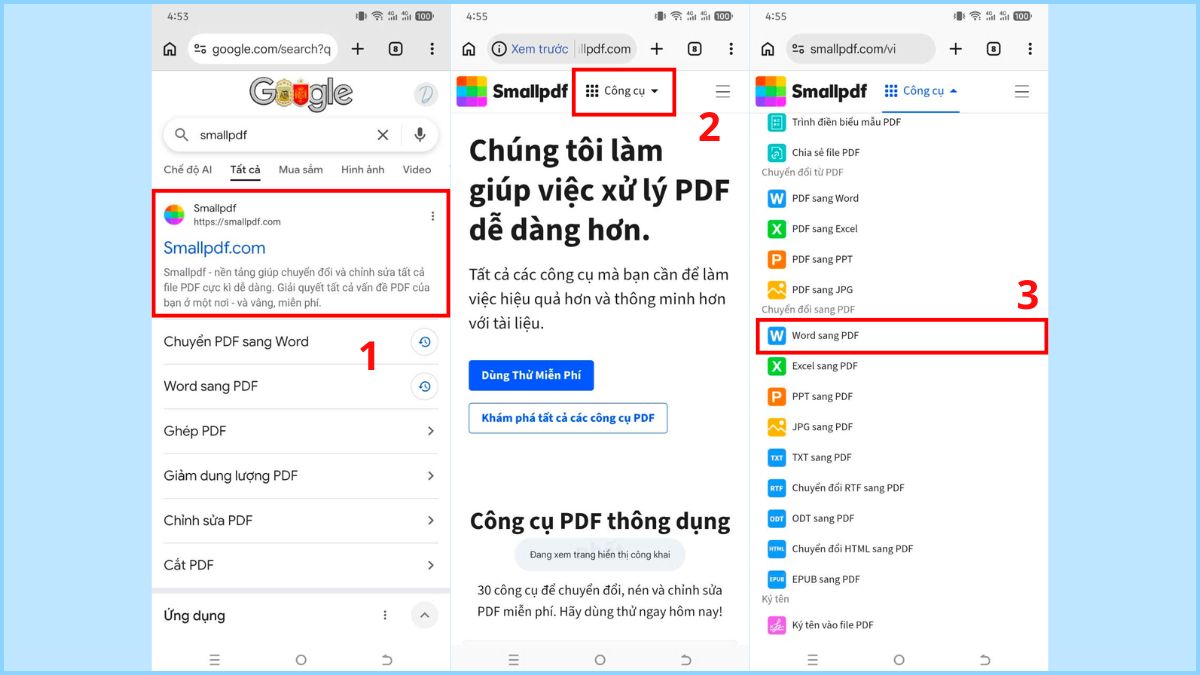Open the hamburger menu on the right phone
The width and height of the screenshot is (1200, 675).
pos(1022,91)
